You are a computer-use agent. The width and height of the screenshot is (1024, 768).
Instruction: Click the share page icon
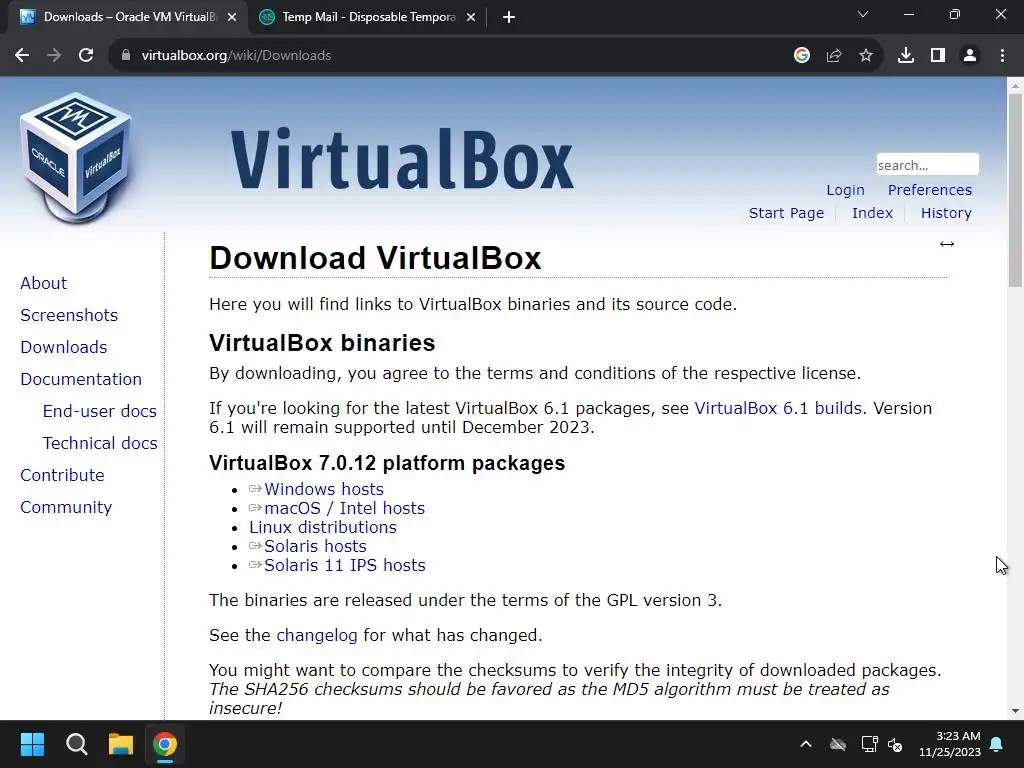point(834,56)
